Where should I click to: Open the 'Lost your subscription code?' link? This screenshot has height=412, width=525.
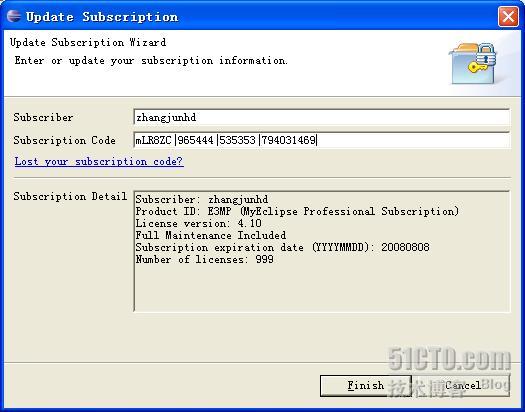click(x=99, y=162)
